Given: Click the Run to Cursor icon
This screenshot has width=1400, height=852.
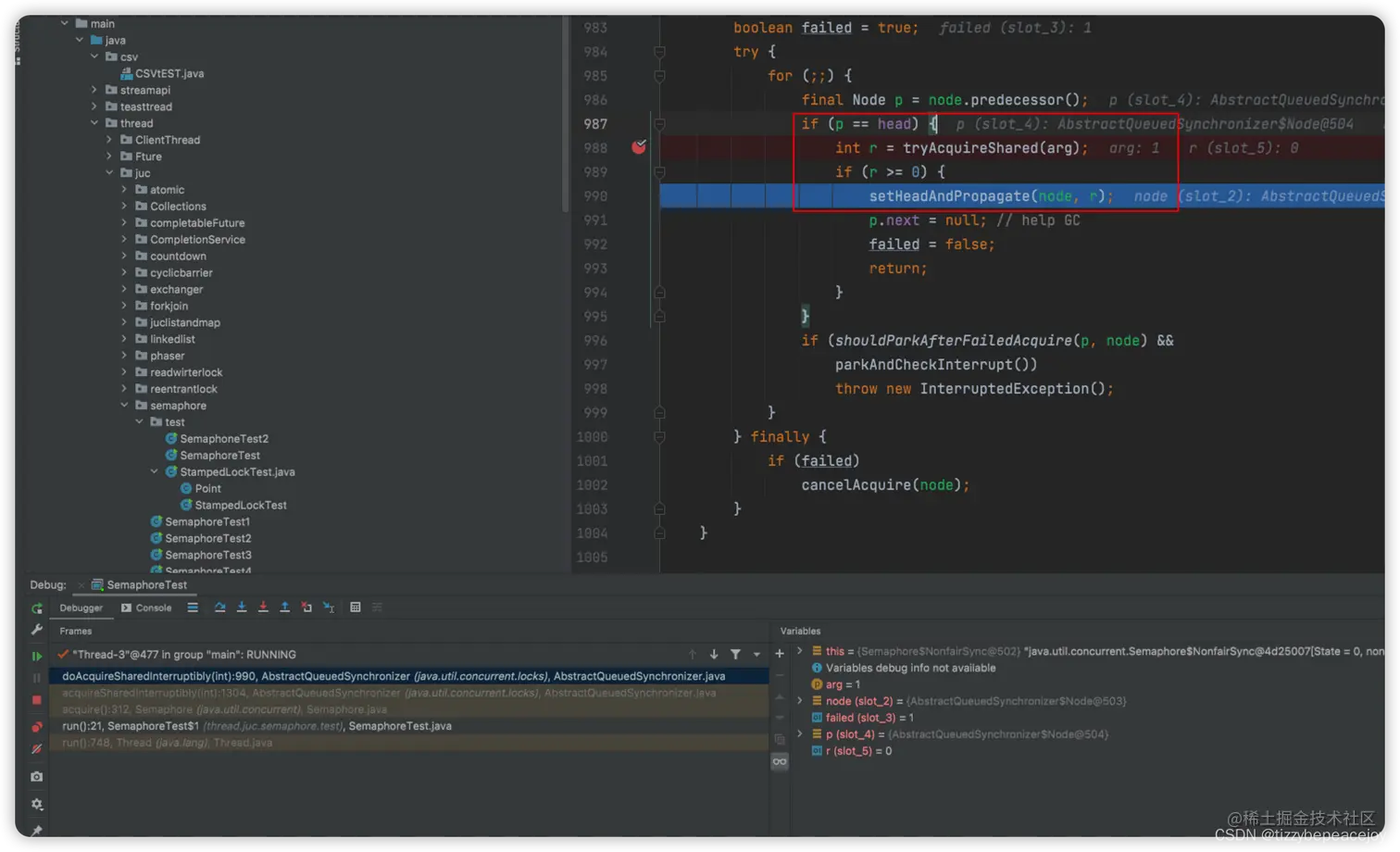Looking at the screenshot, I should click(329, 608).
